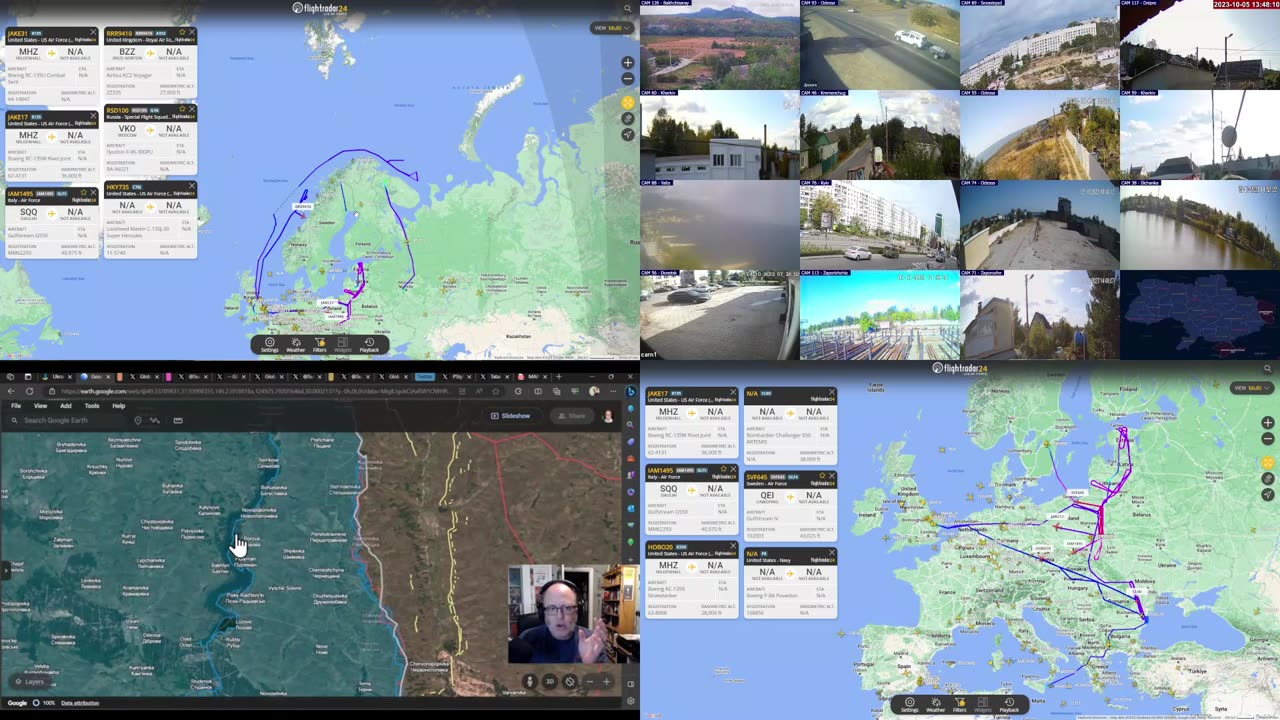Click locate-me arrow on top-left Flightradar24 map
Screen dimensions: 1280x720
coord(628,134)
